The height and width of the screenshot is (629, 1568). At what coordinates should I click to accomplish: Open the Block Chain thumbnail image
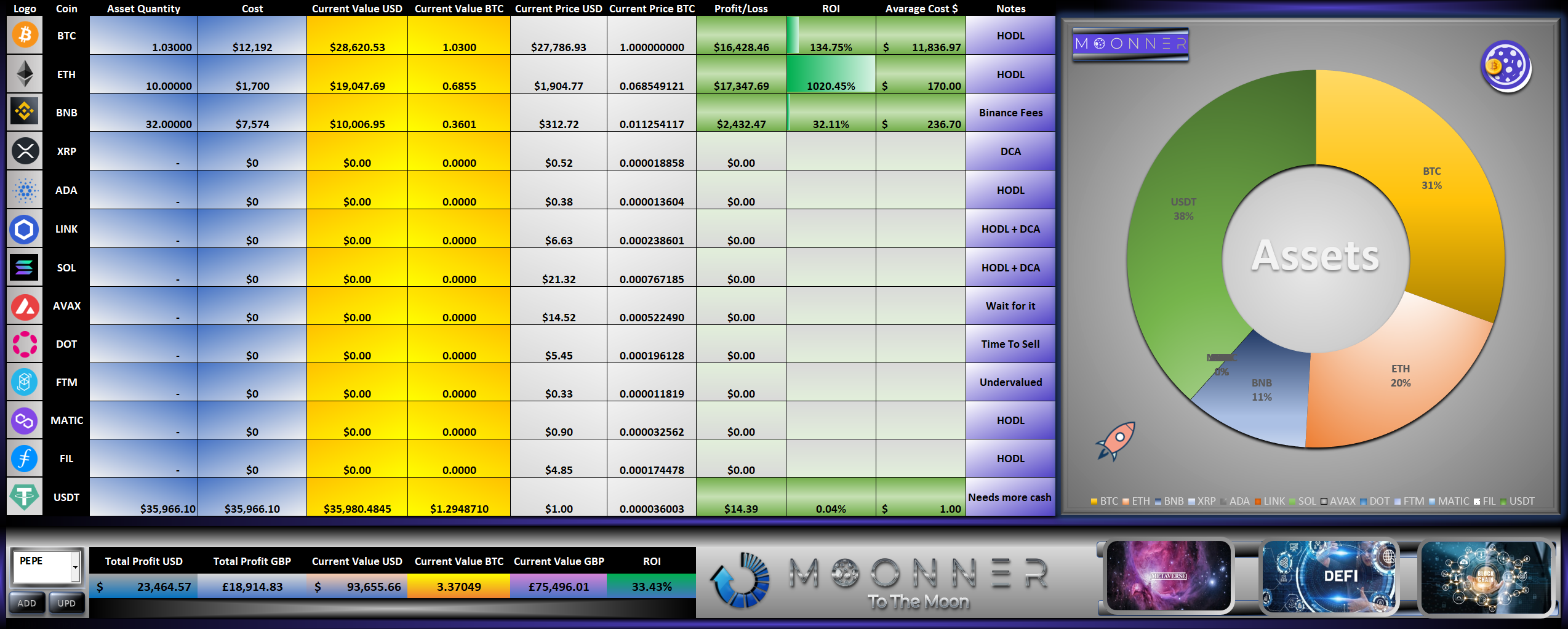(1486, 576)
